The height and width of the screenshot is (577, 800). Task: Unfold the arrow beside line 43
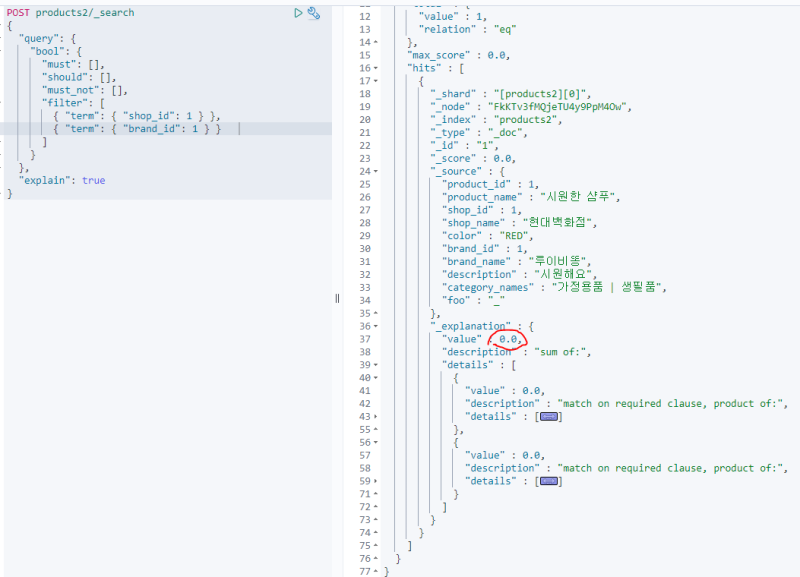coord(376,416)
